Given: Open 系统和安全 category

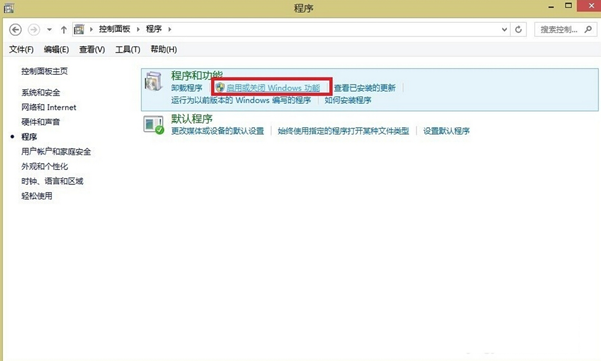Looking at the screenshot, I should click(41, 92).
